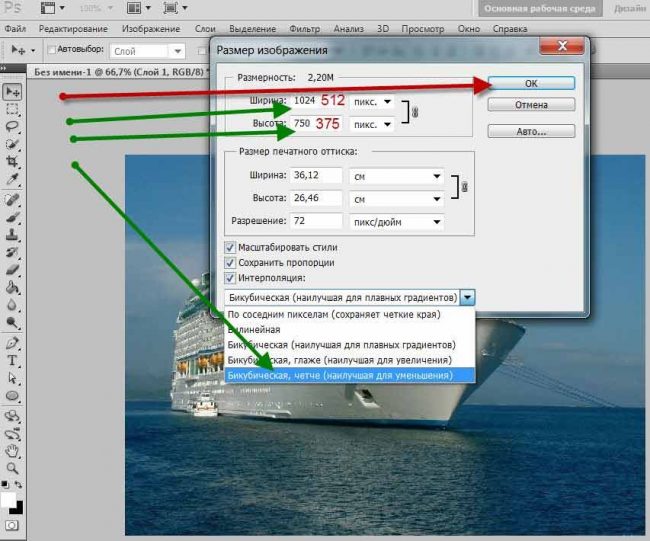Select the Lasso tool
This screenshot has width=650, height=541.
coord(14,127)
